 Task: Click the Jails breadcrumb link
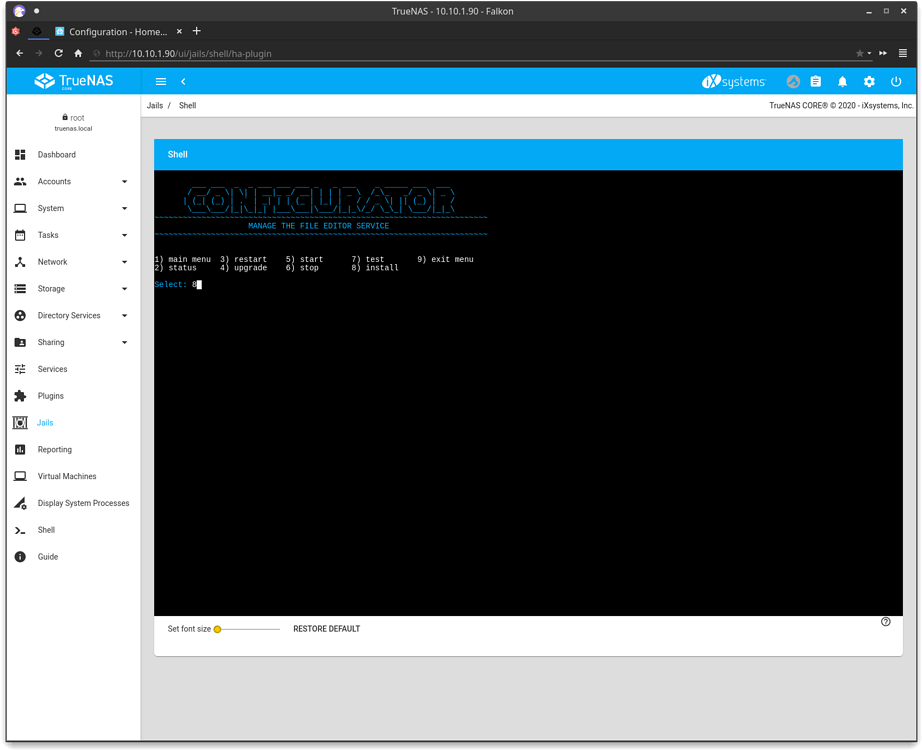pyautogui.click(x=155, y=105)
